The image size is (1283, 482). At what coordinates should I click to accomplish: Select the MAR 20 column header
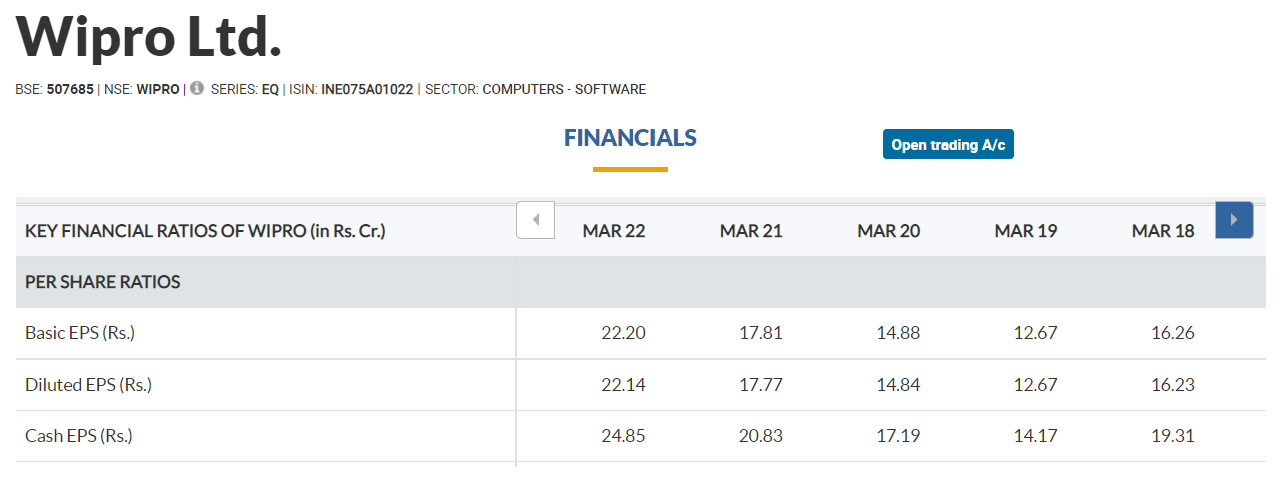pyautogui.click(x=889, y=231)
